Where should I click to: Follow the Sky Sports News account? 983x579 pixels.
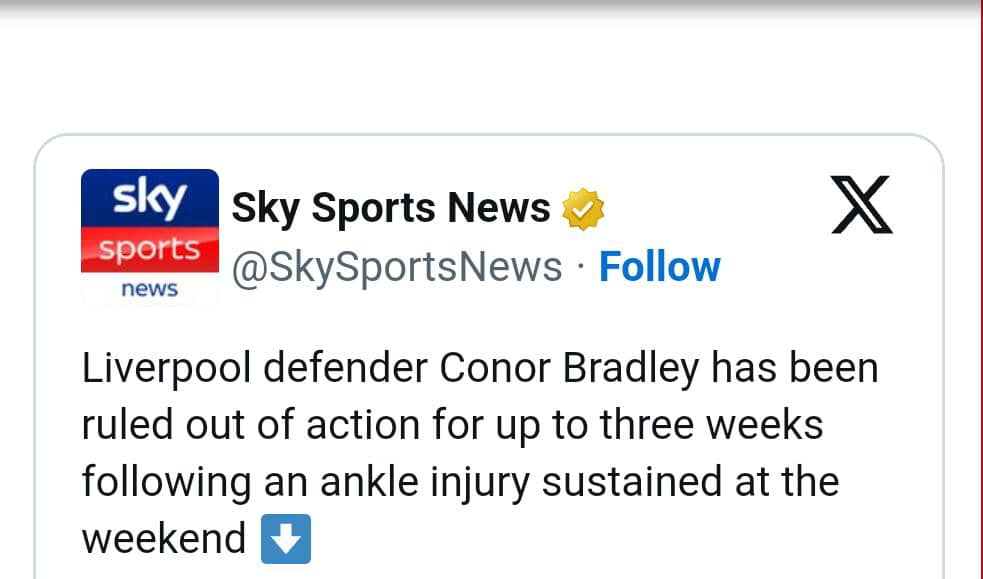click(x=660, y=267)
